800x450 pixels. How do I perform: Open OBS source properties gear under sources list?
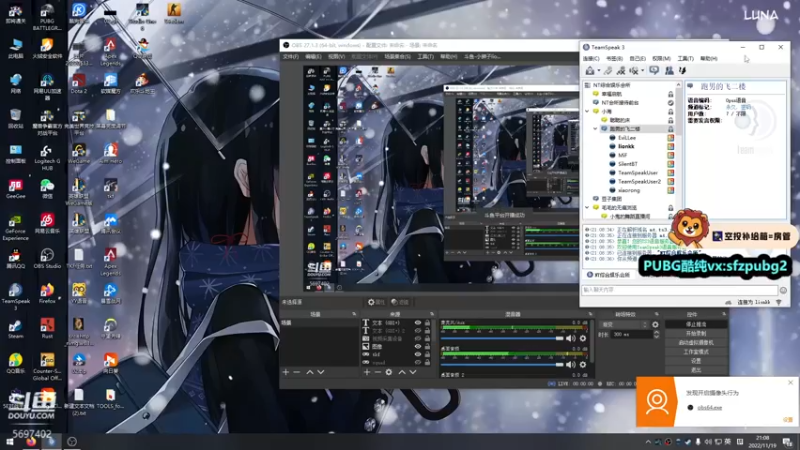tap(389, 372)
